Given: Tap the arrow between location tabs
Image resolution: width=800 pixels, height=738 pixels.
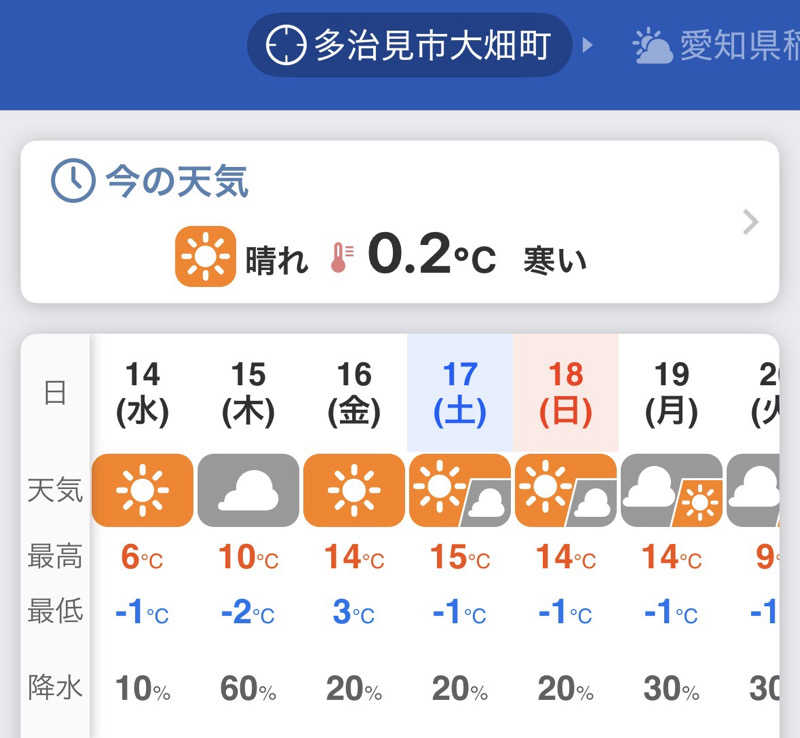Looking at the screenshot, I should point(588,45).
